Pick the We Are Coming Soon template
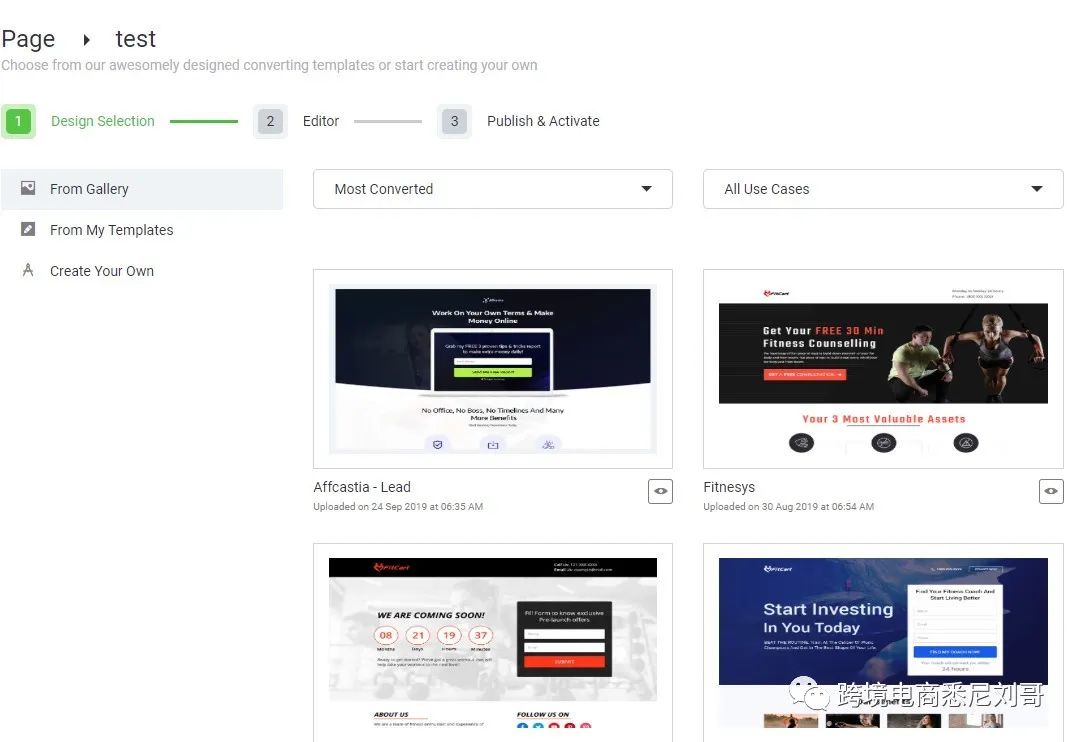 (x=492, y=642)
